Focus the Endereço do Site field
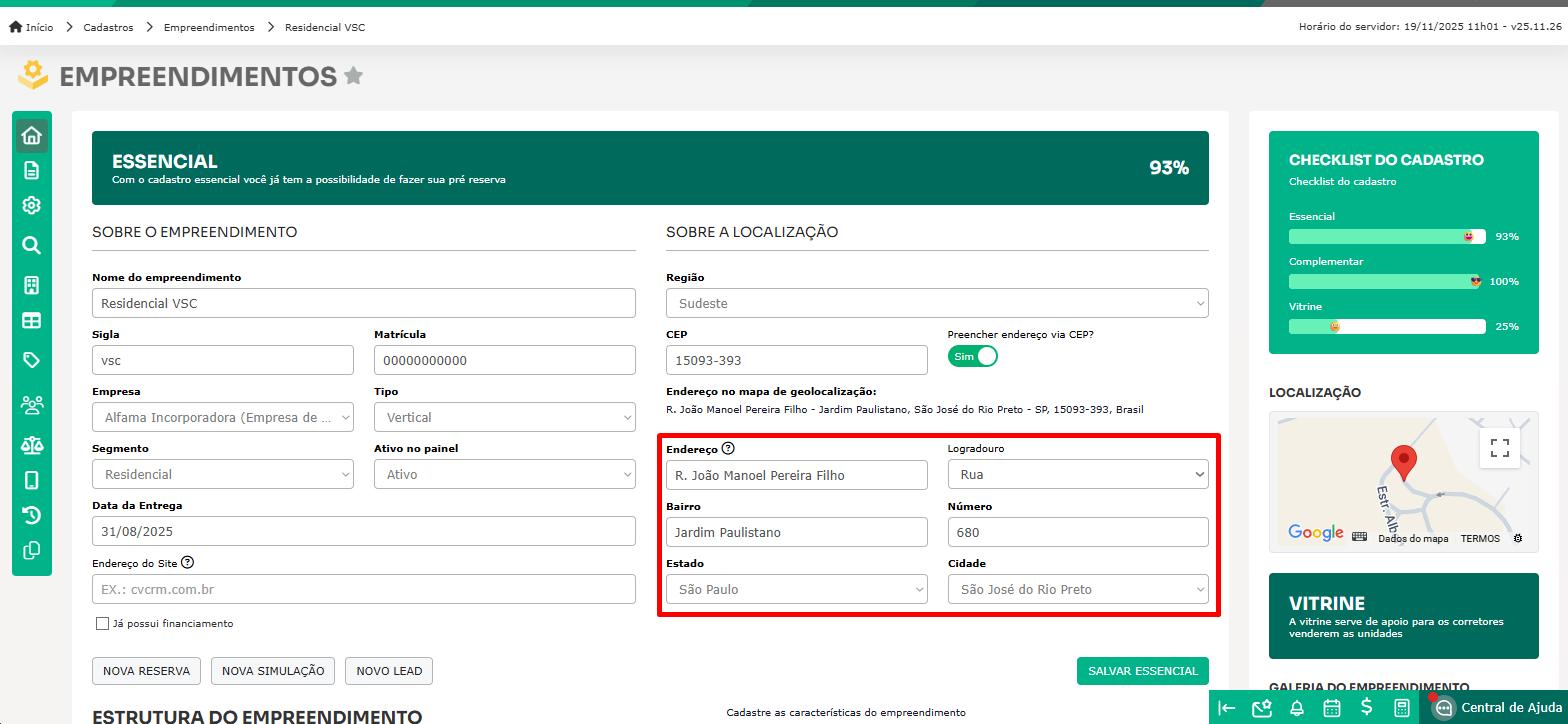Viewport: 1568px width, 724px height. tap(364, 589)
